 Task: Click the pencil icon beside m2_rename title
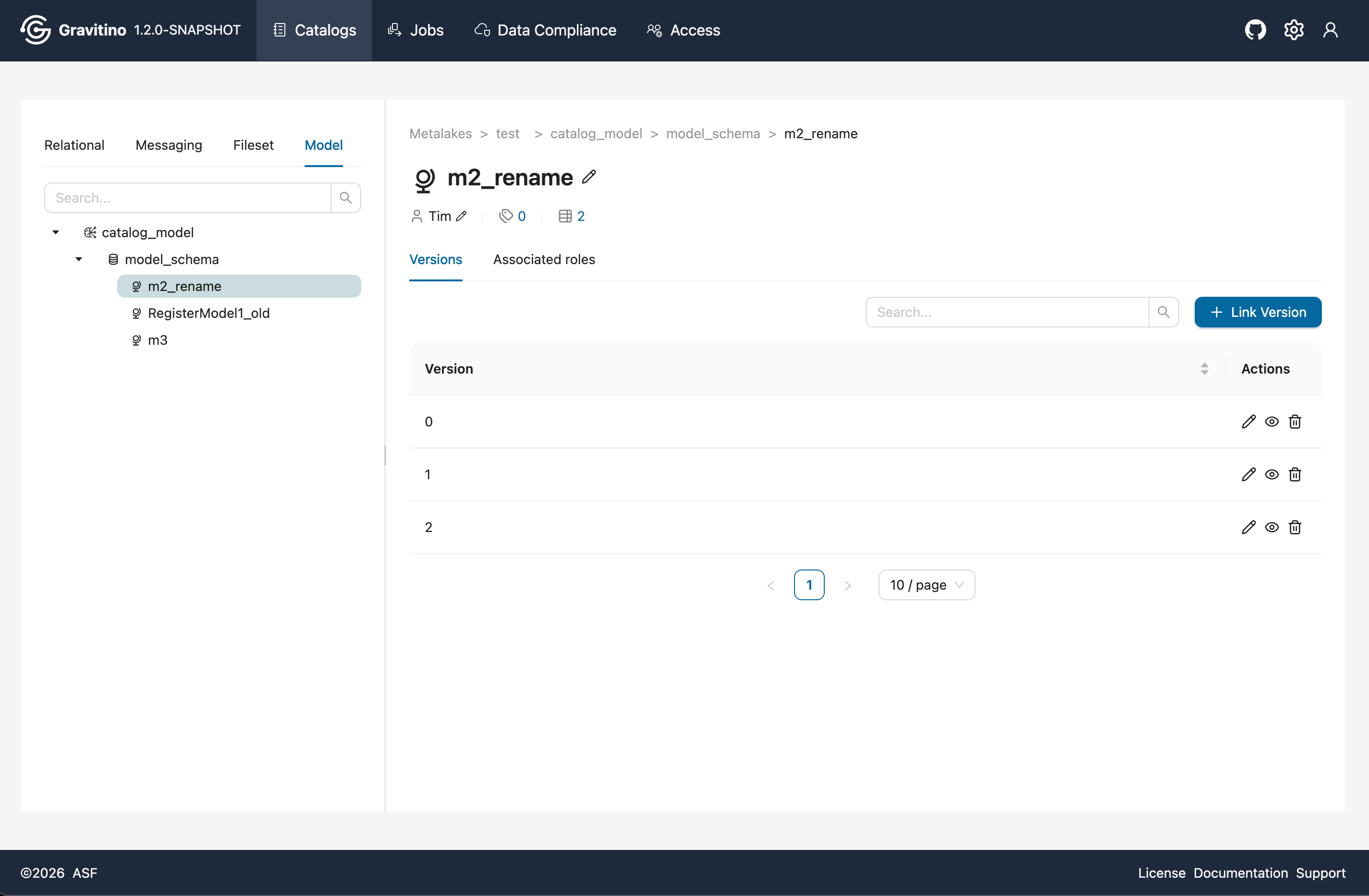pos(588,177)
